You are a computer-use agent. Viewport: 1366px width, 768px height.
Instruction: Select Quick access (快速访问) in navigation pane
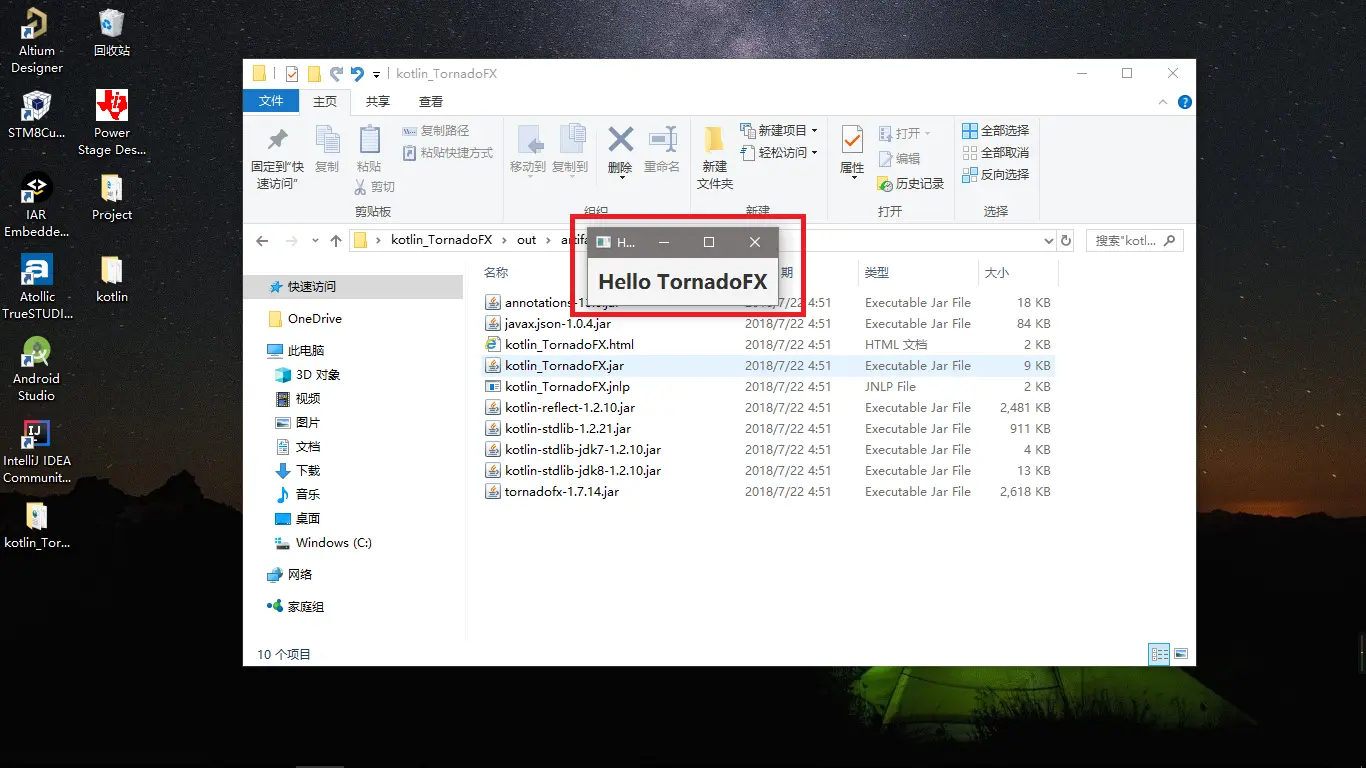[353, 287]
